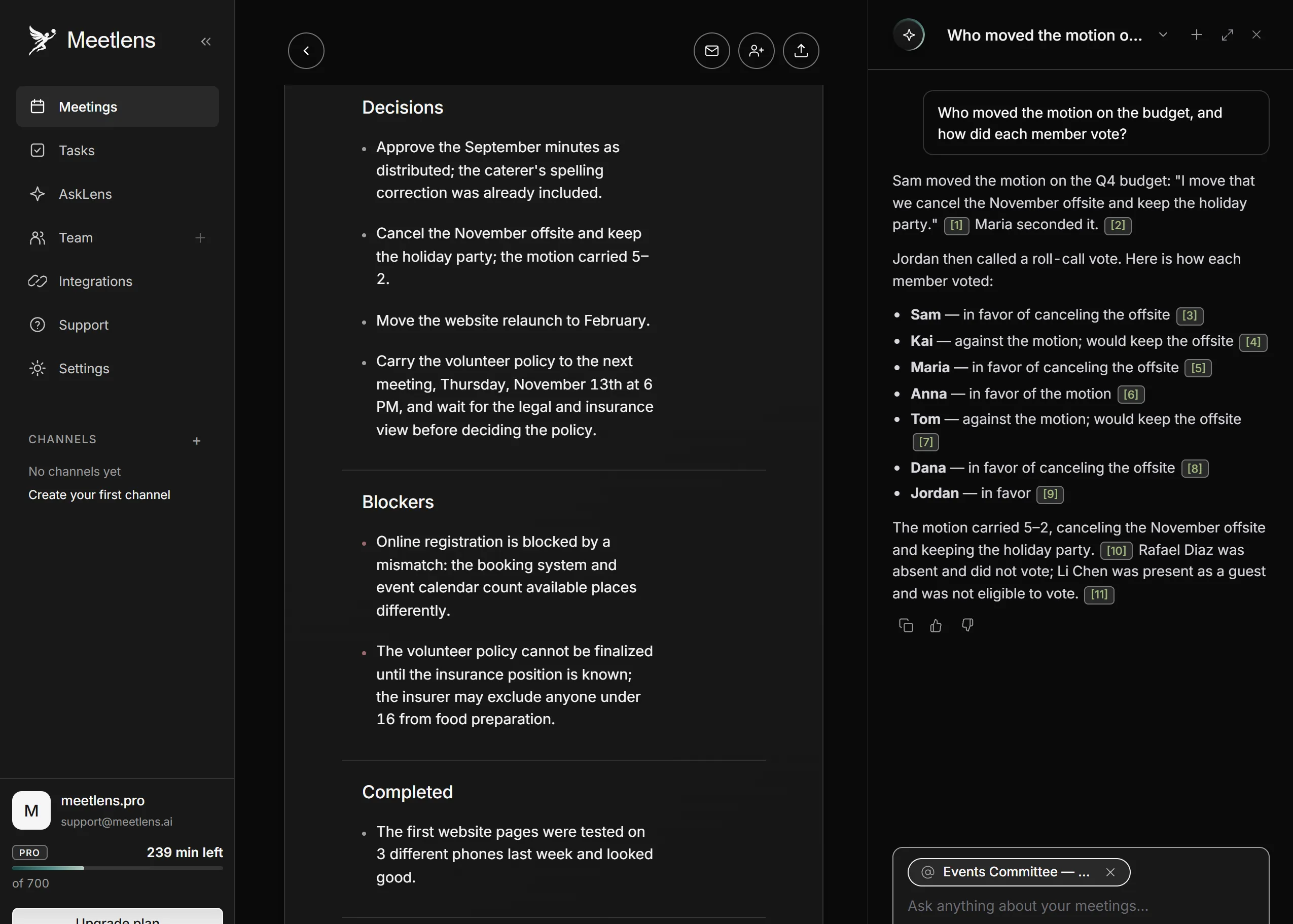Give thumbs down to the answer
This screenshot has height=924, width=1293.
click(967, 625)
